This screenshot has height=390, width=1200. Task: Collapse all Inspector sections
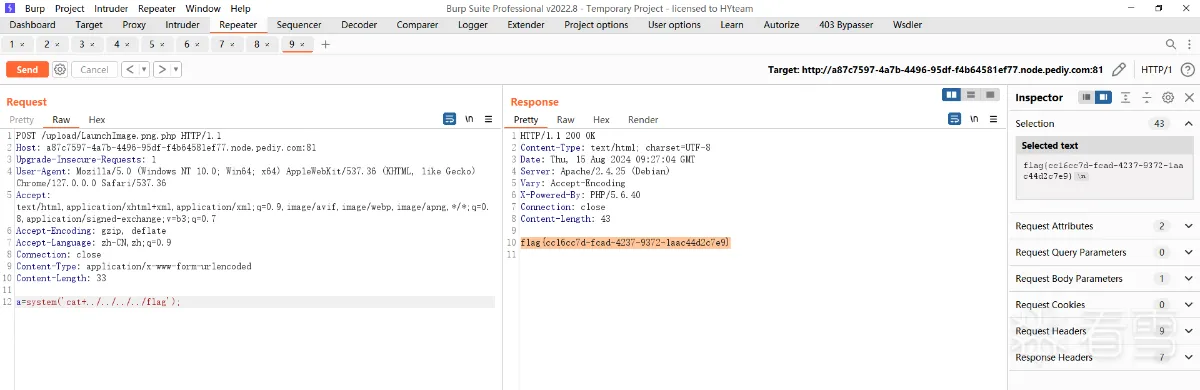pyautogui.click(x=1147, y=97)
